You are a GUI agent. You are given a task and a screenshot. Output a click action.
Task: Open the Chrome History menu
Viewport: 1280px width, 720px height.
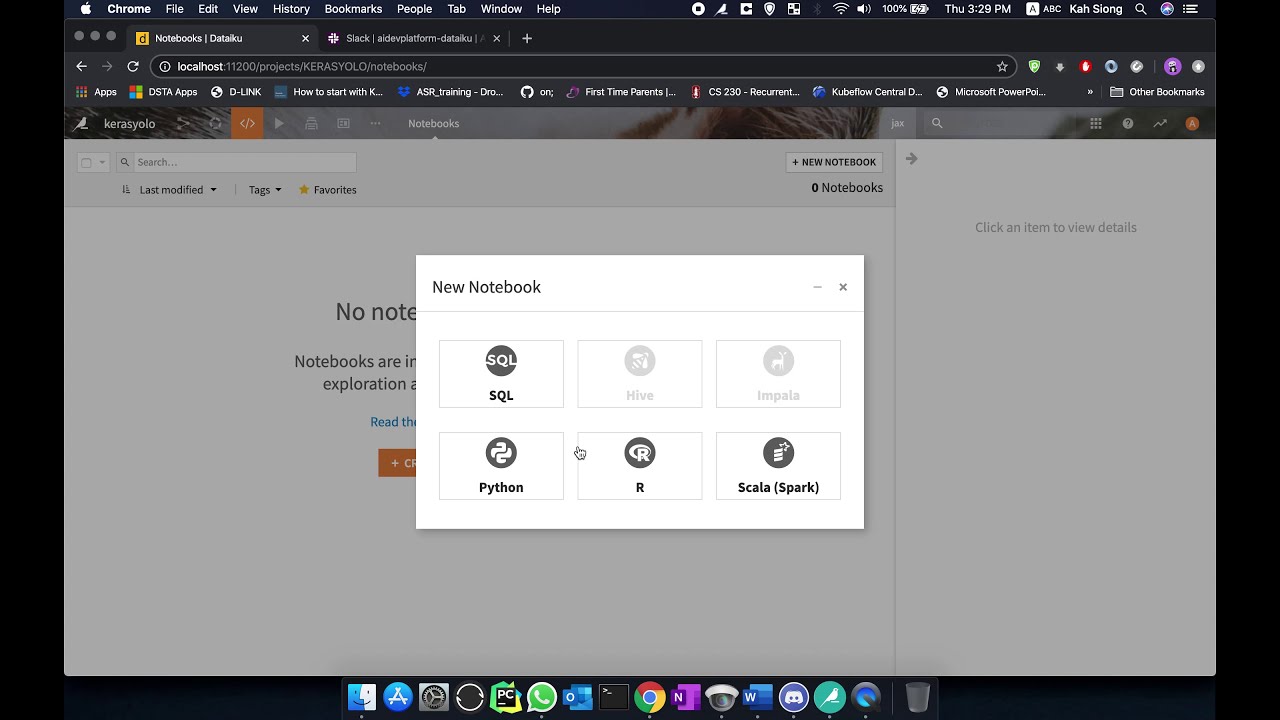coord(291,9)
